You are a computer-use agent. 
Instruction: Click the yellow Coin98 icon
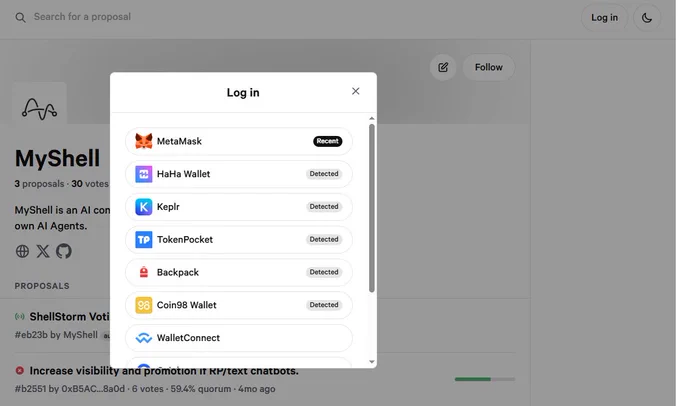tap(144, 305)
